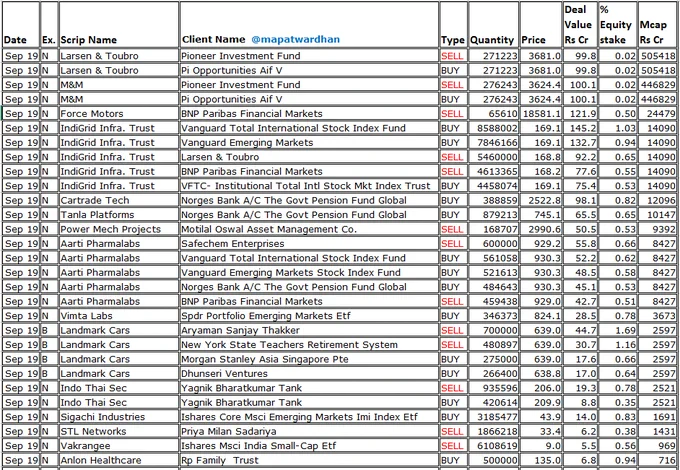The height and width of the screenshot is (470, 680).
Task: Select Mcap cell 12096
Action: (x=657, y=200)
